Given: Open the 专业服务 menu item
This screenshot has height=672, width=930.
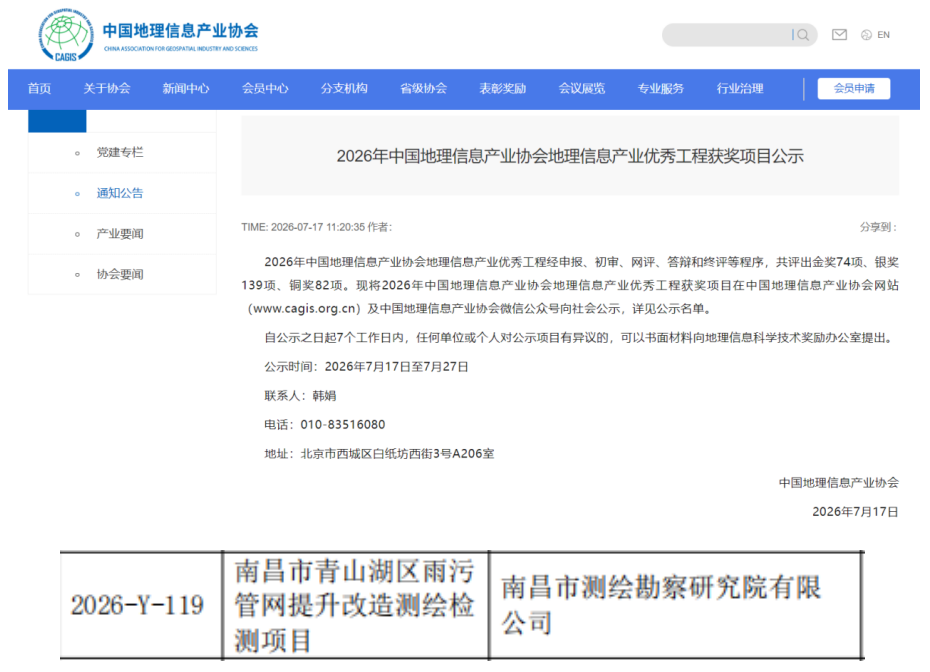Looking at the screenshot, I should pyautogui.click(x=661, y=88).
